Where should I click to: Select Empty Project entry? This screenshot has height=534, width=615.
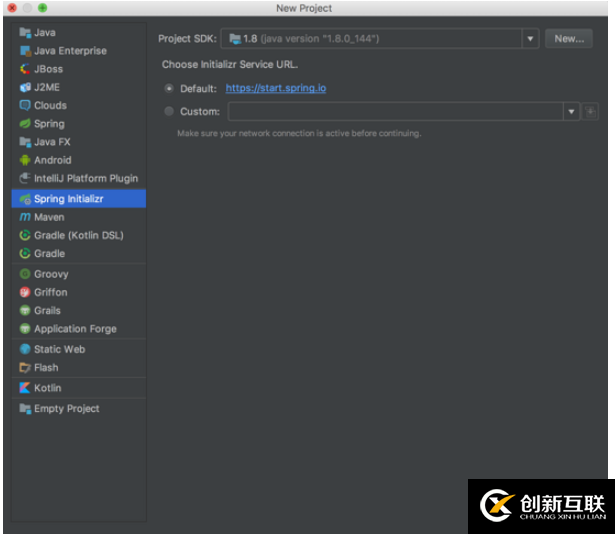[x=79, y=408]
